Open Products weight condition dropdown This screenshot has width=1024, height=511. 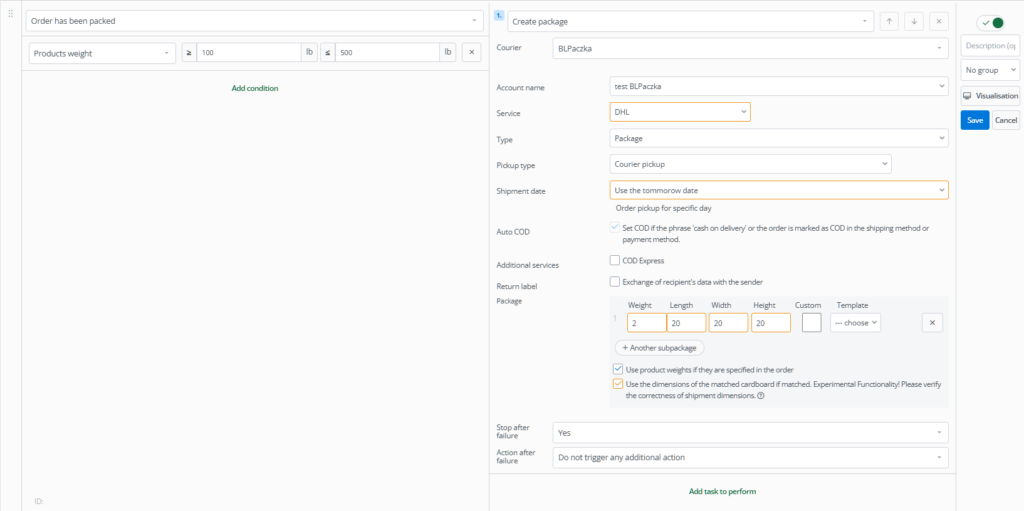(103, 53)
